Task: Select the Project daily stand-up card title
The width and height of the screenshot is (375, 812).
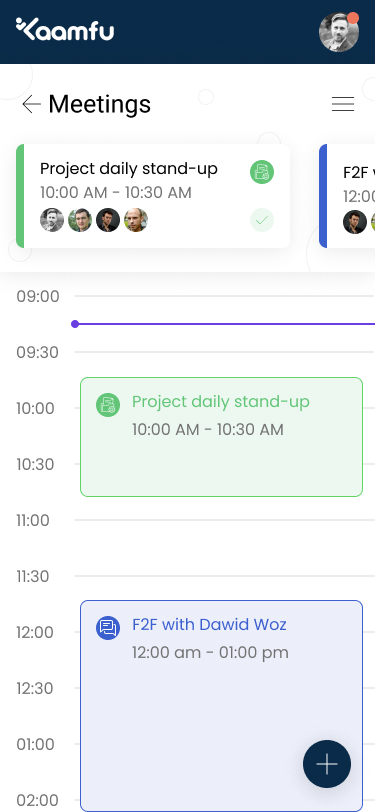Action: click(129, 169)
